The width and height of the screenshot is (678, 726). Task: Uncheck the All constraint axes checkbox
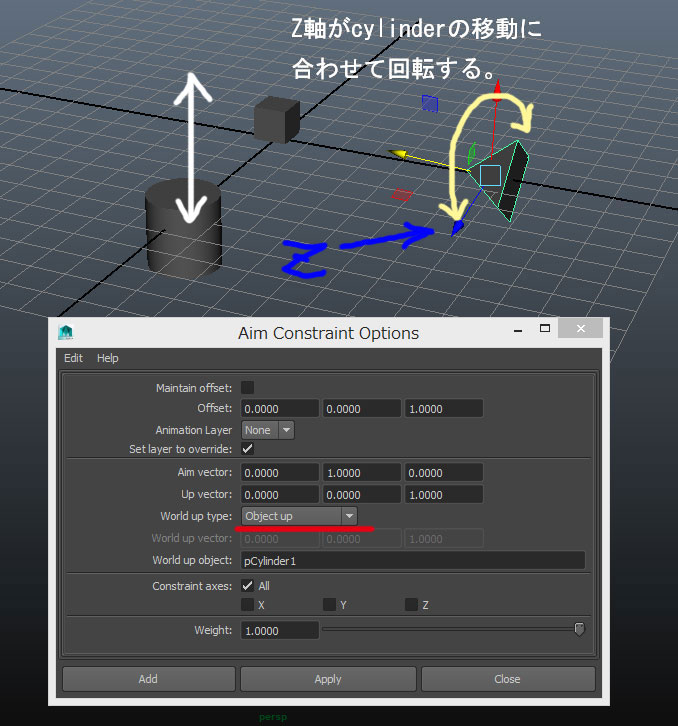[x=248, y=585]
